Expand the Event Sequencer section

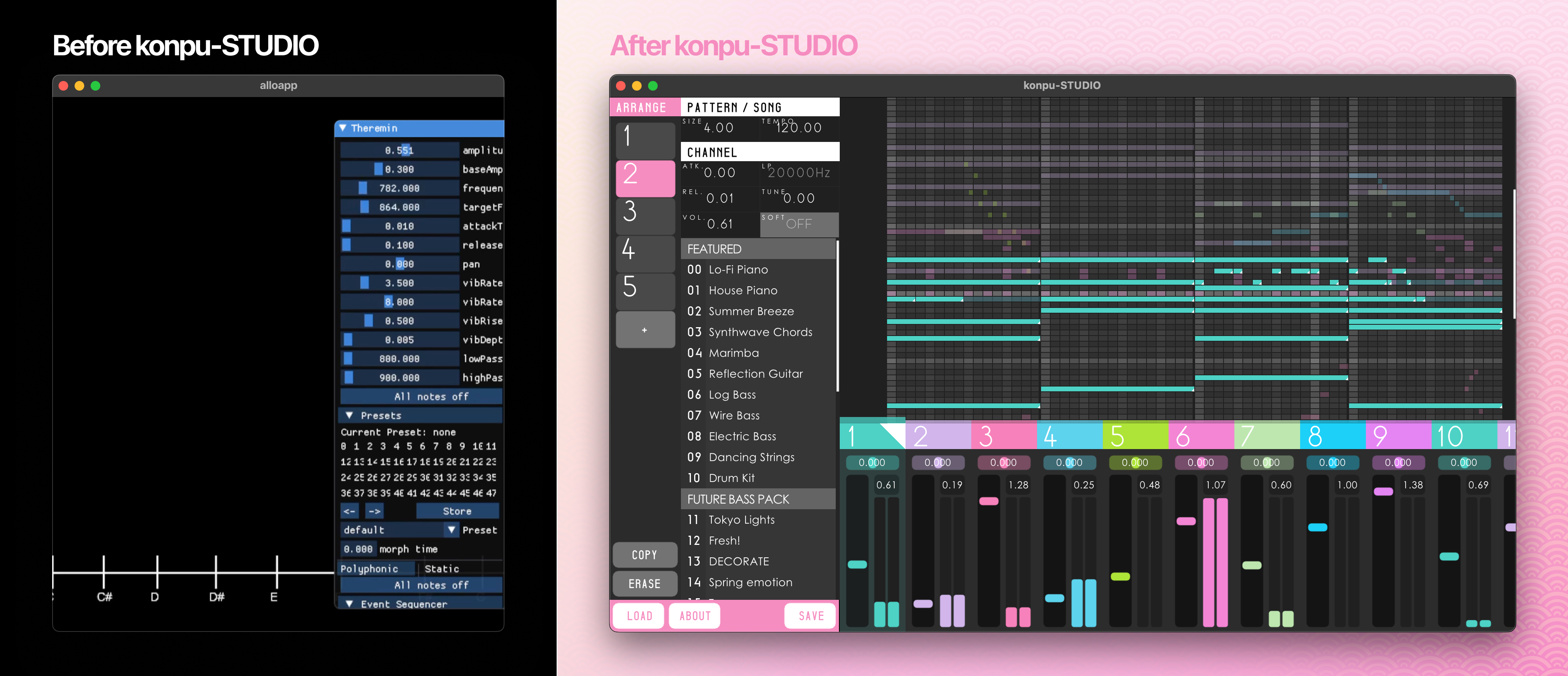pyautogui.click(x=349, y=604)
